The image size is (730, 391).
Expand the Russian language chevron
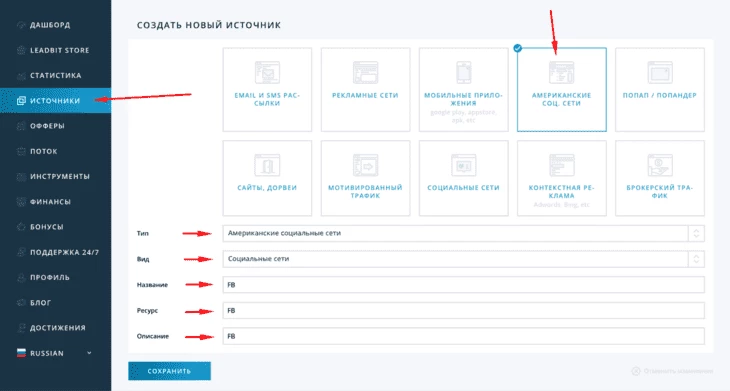click(89, 353)
